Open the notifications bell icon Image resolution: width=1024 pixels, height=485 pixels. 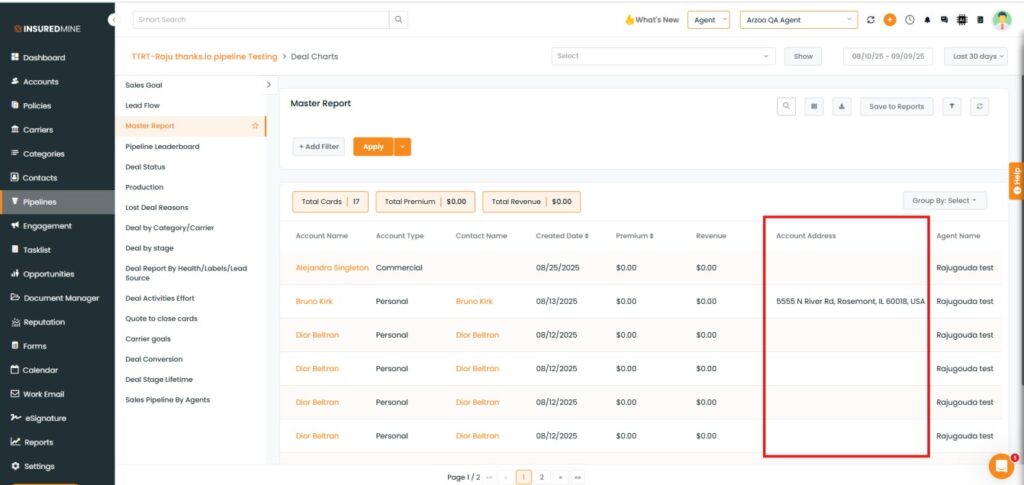(927, 20)
